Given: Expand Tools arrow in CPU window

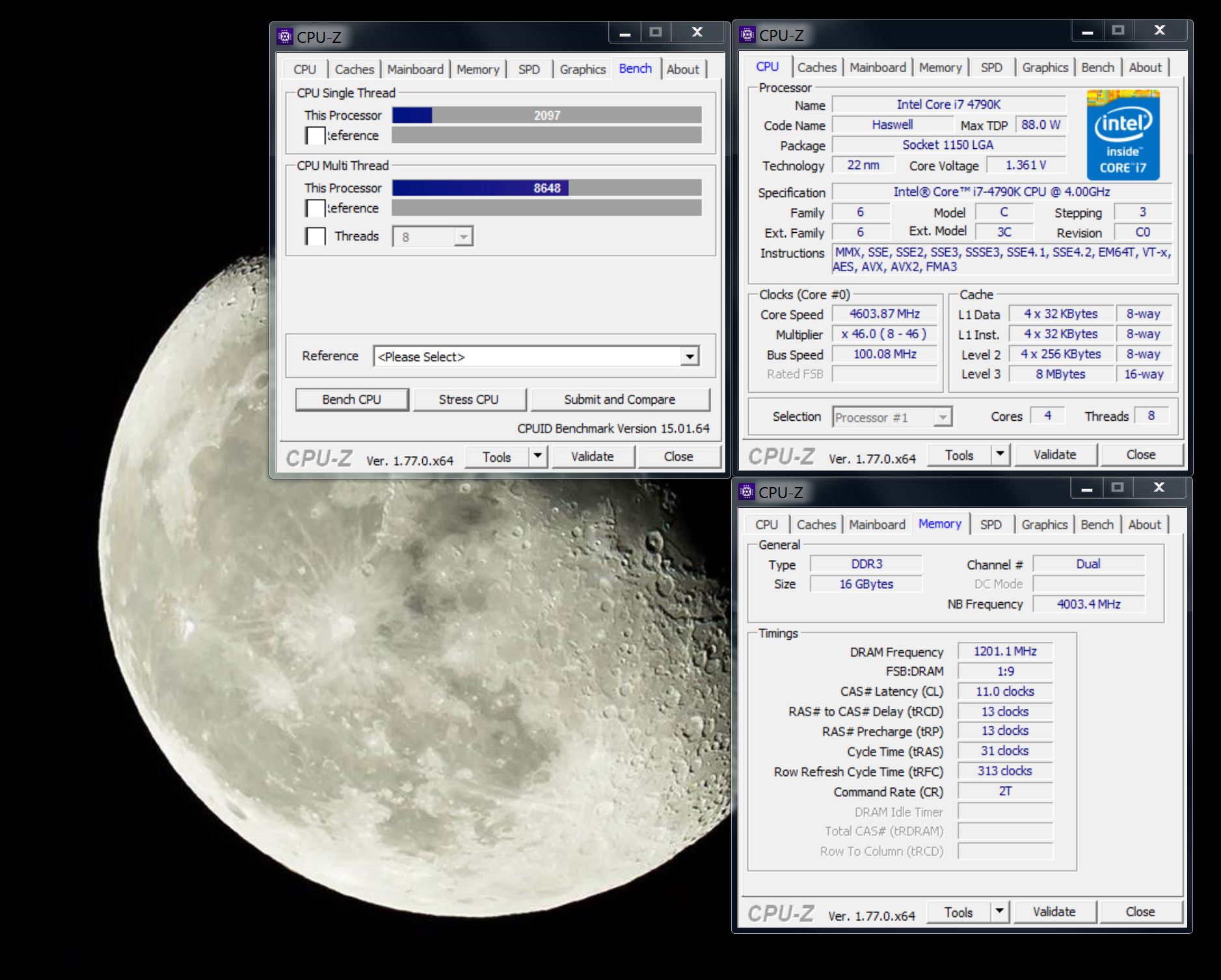Looking at the screenshot, I should coord(1000,455).
